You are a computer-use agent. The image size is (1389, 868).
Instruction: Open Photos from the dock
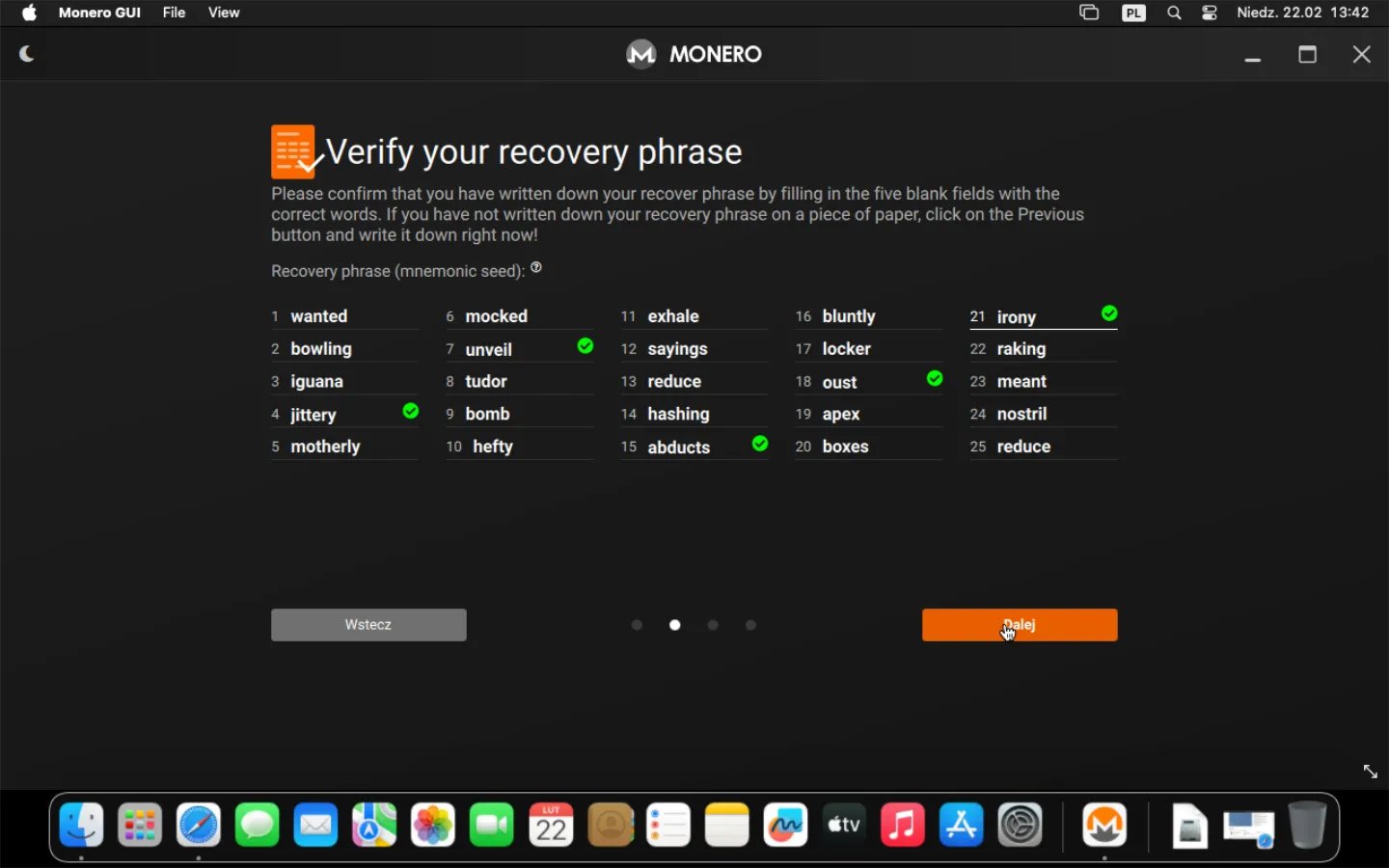coord(433,826)
